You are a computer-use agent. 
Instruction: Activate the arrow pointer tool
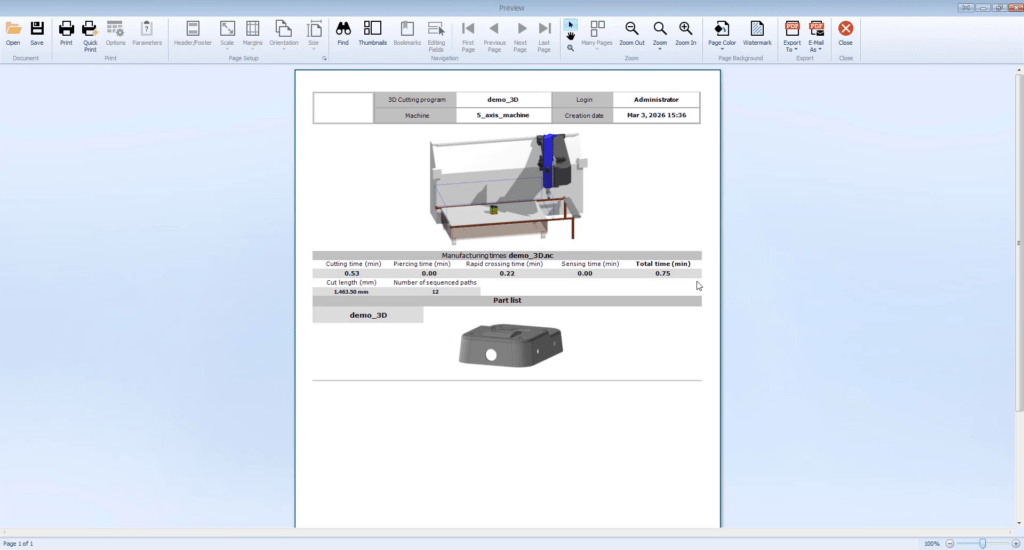[571, 24]
